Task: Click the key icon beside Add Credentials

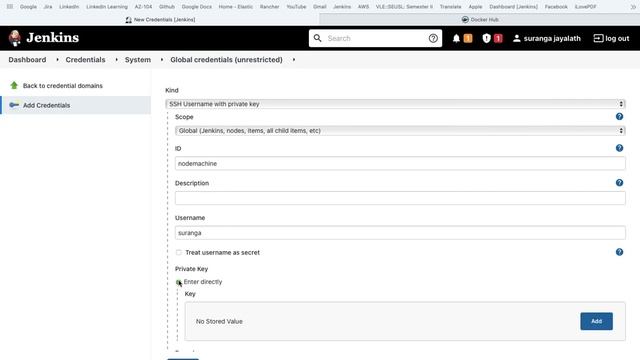Action: pos(14,105)
